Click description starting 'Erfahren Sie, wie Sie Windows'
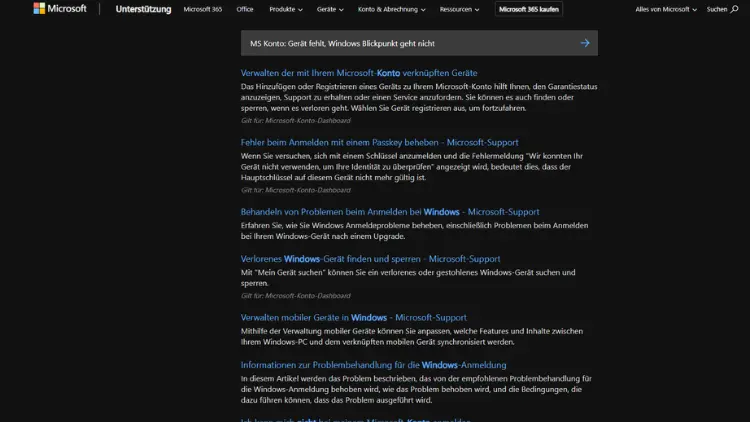This screenshot has height=422, width=750. pyautogui.click(x=414, y=231)
